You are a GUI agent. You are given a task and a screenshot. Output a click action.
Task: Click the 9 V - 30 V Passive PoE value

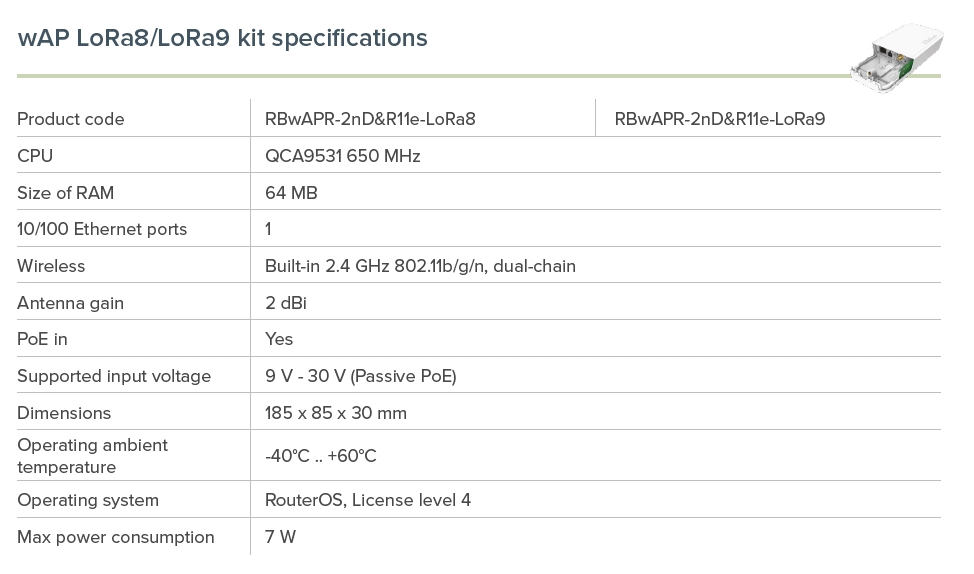[360, 376]
